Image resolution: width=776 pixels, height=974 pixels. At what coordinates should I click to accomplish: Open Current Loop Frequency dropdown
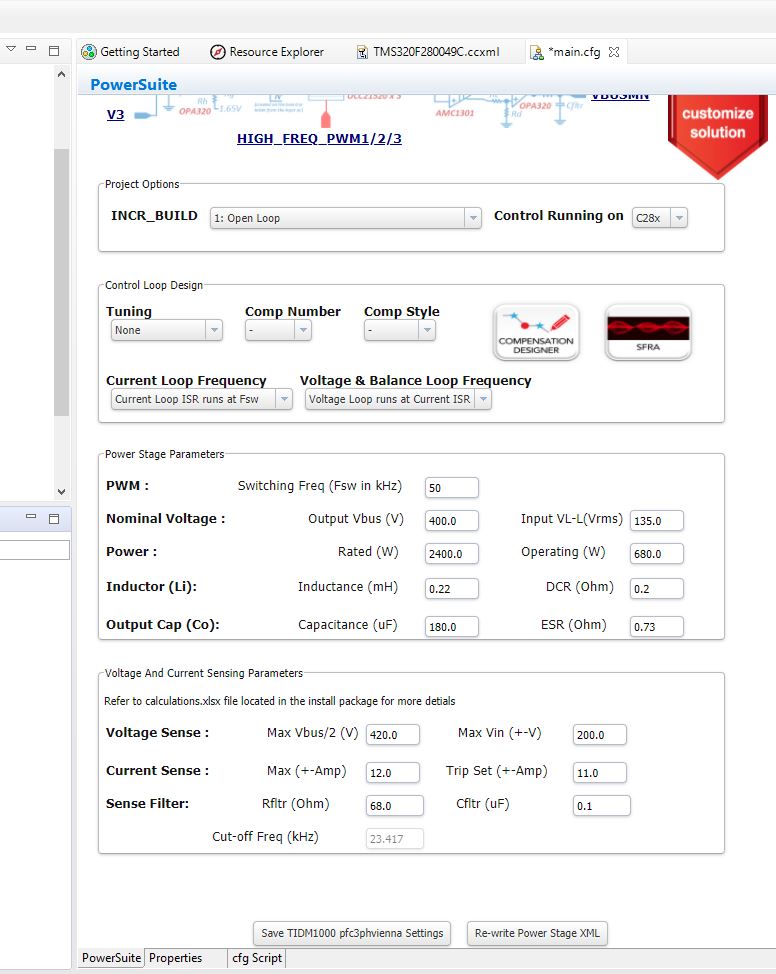click(x=201, y=399)
